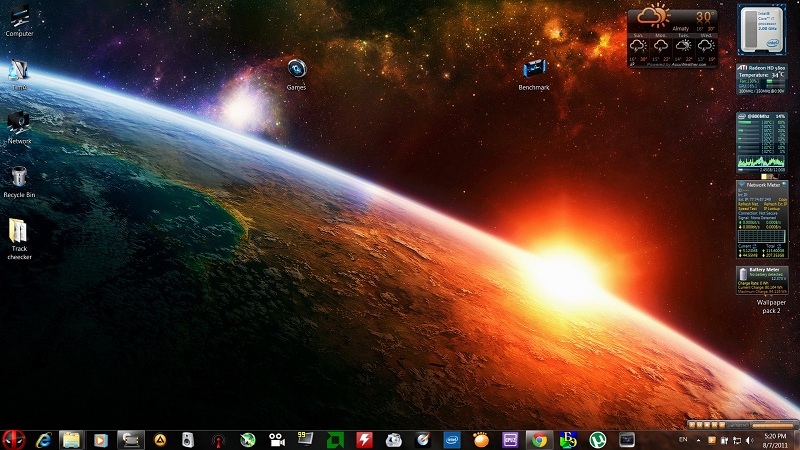800x450 pixels.
Task: Open the Fraps monitor icon showing 99
Action: tap(305, 439)
